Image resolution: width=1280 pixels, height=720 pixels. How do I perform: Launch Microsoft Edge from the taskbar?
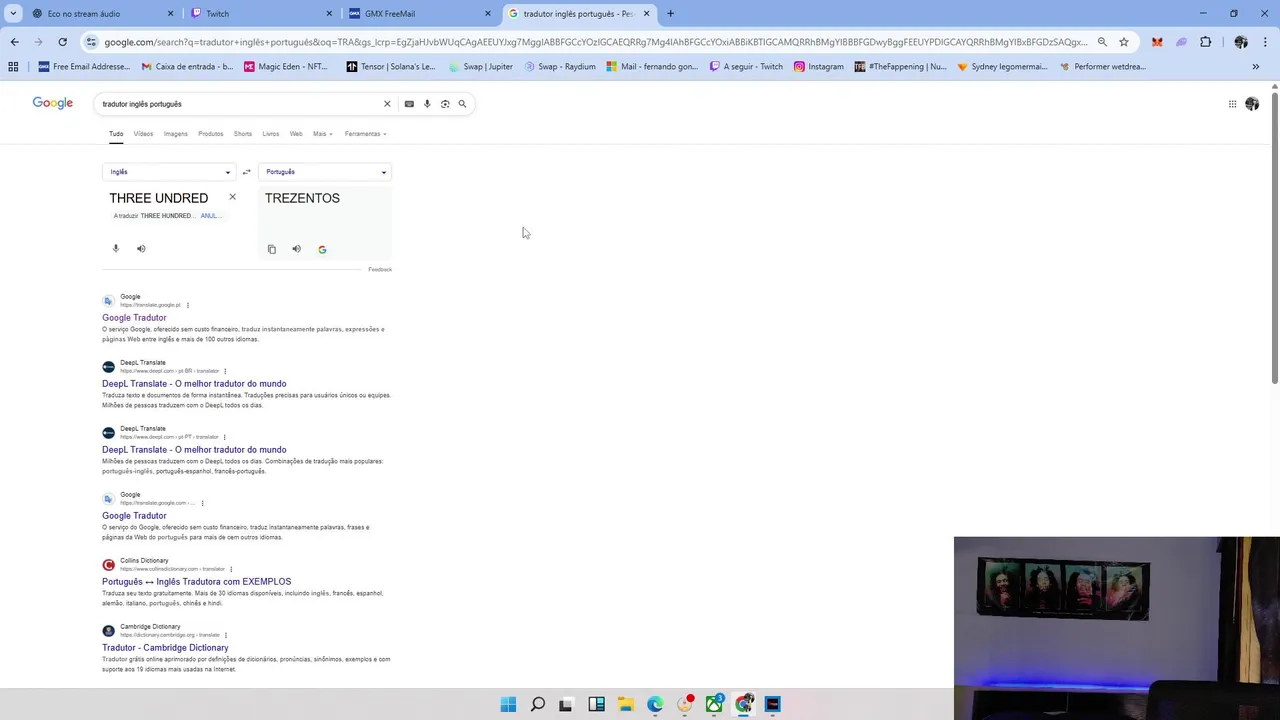(655, 704)
